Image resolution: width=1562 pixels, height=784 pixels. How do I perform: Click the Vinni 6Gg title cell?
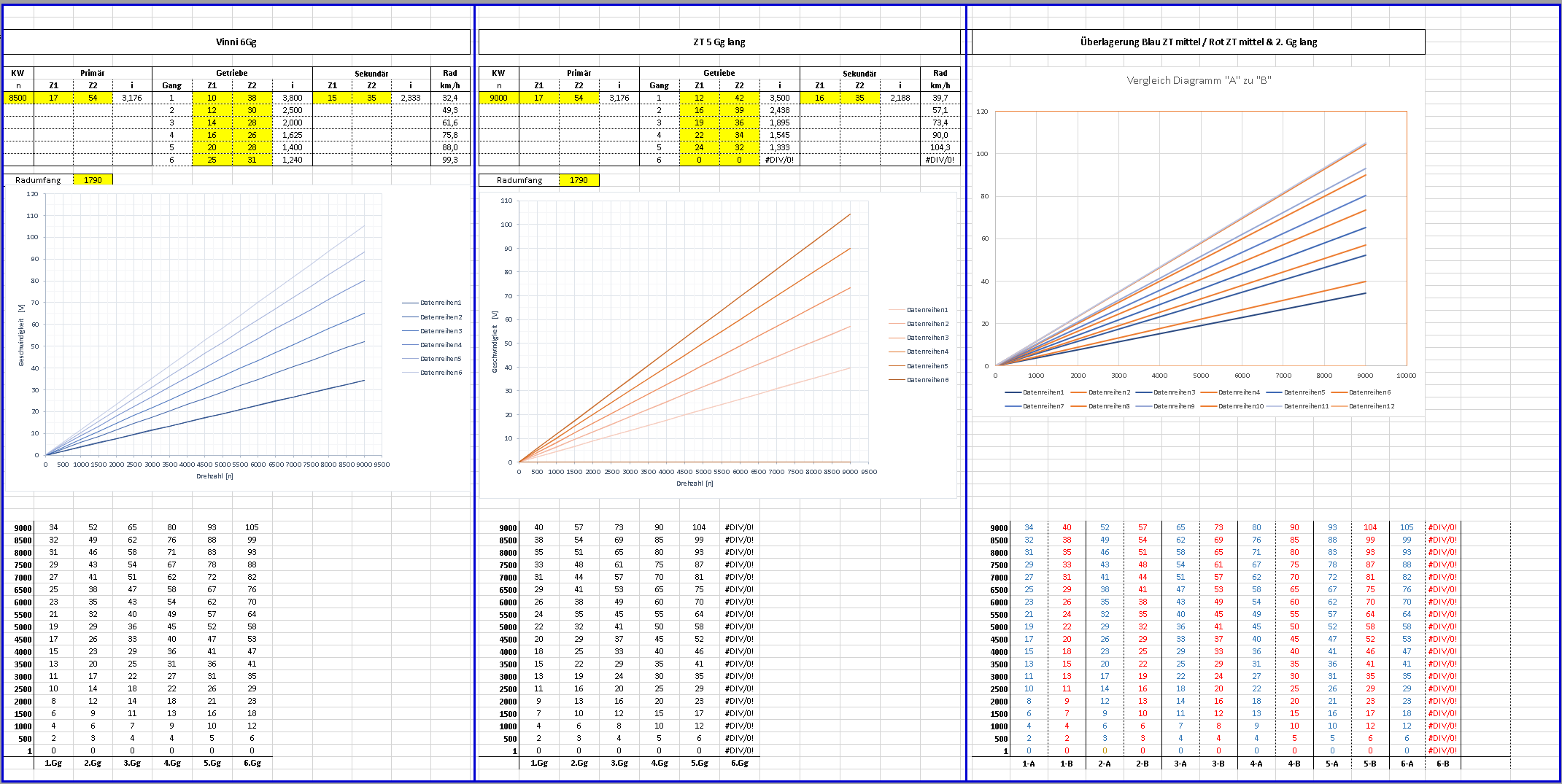click(x=236, y=42)
